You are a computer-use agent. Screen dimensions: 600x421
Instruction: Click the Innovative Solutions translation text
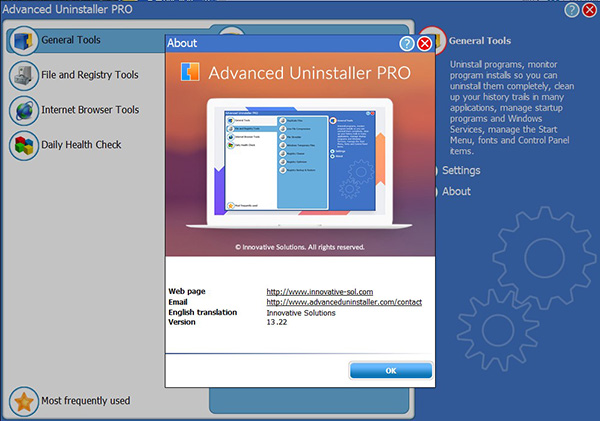301,313
